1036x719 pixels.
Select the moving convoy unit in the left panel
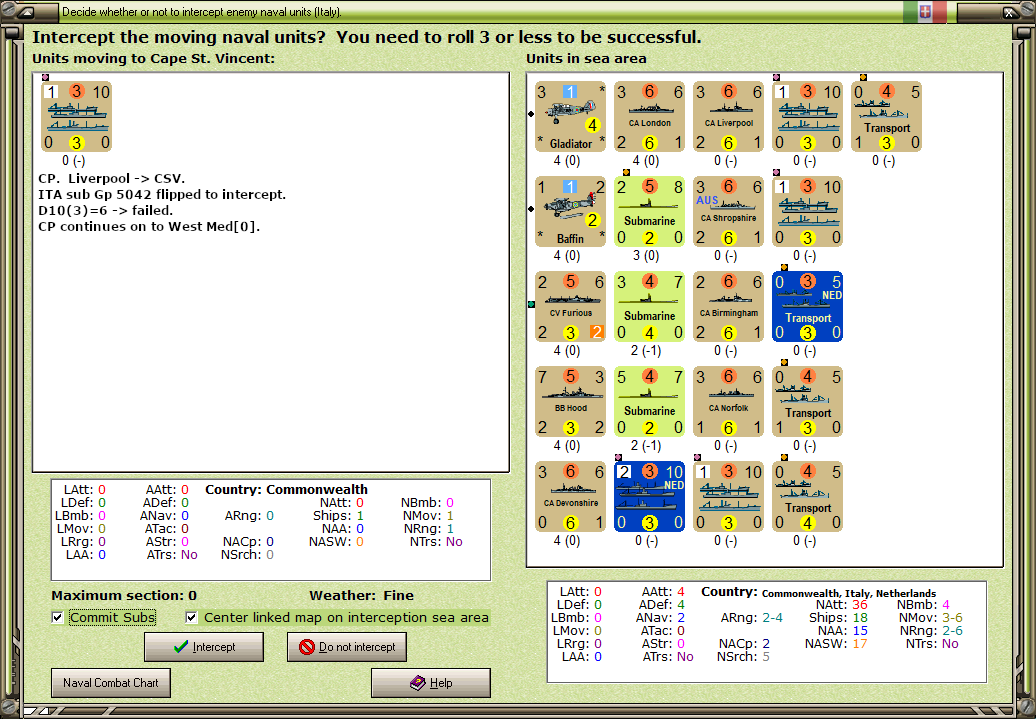77,117
